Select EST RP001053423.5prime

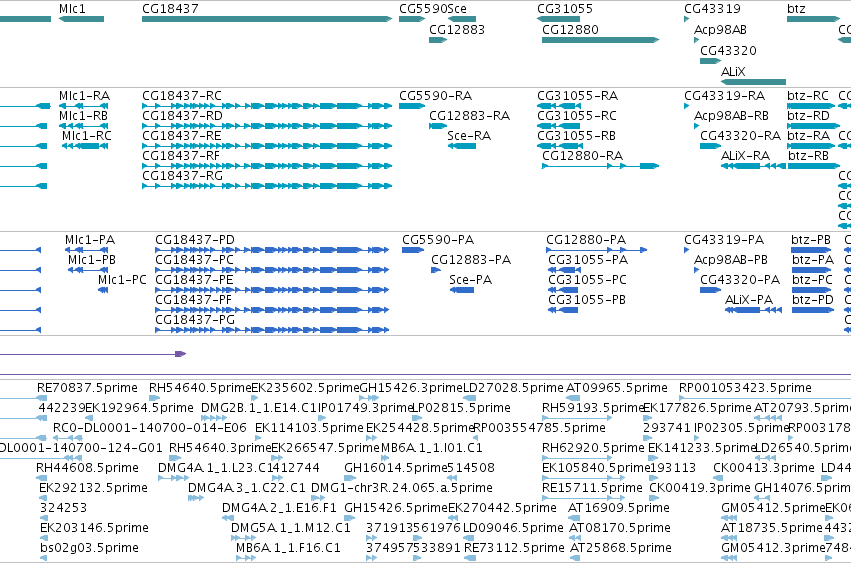click(745, 388)
